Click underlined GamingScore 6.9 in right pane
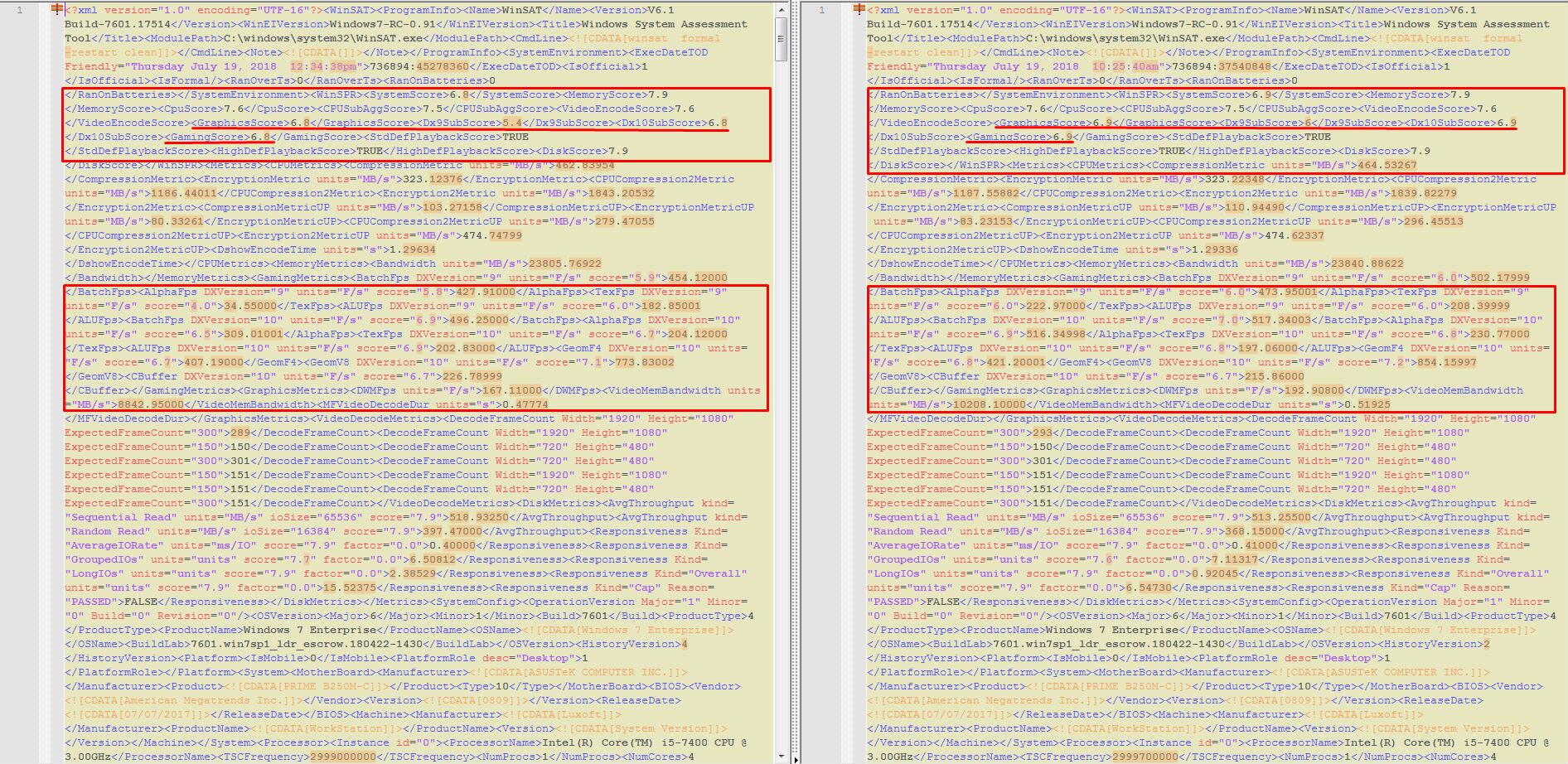The image size is (1568, 764). 1021,137
